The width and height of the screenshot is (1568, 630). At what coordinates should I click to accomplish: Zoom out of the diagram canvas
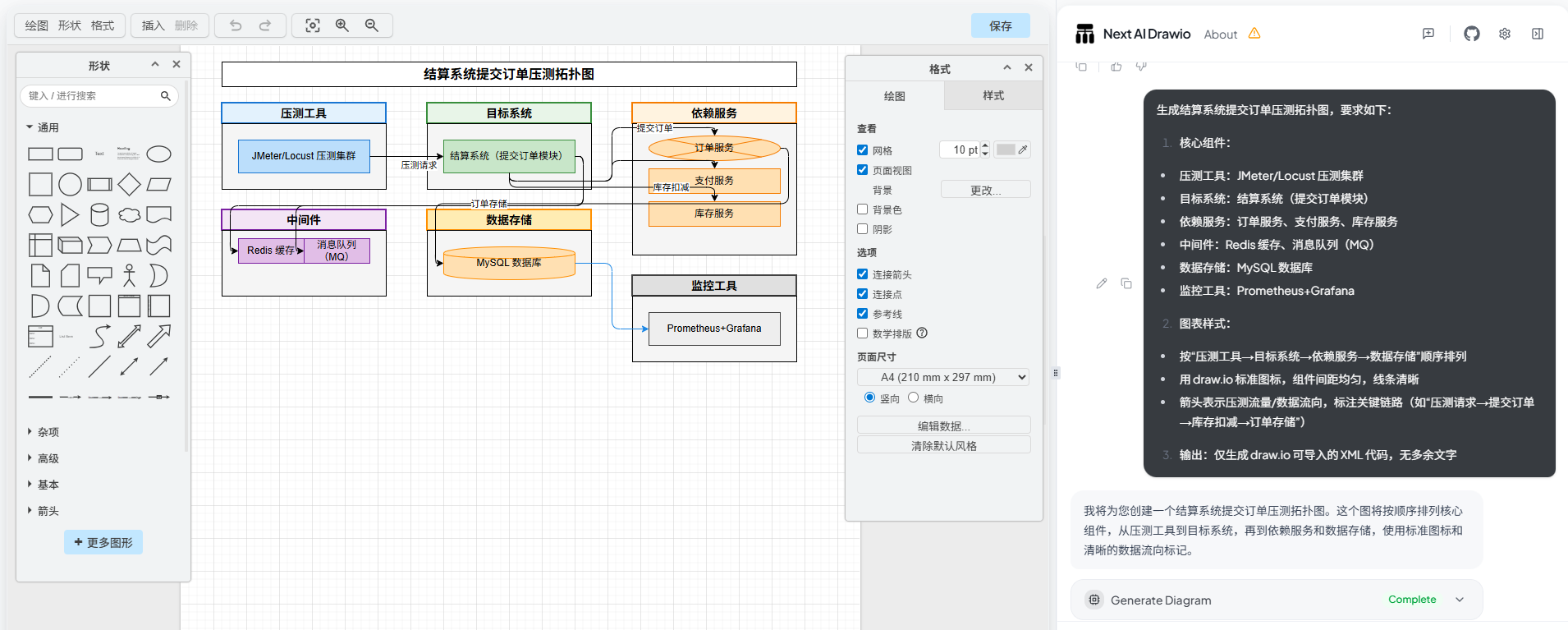click(x=372, y=25)
